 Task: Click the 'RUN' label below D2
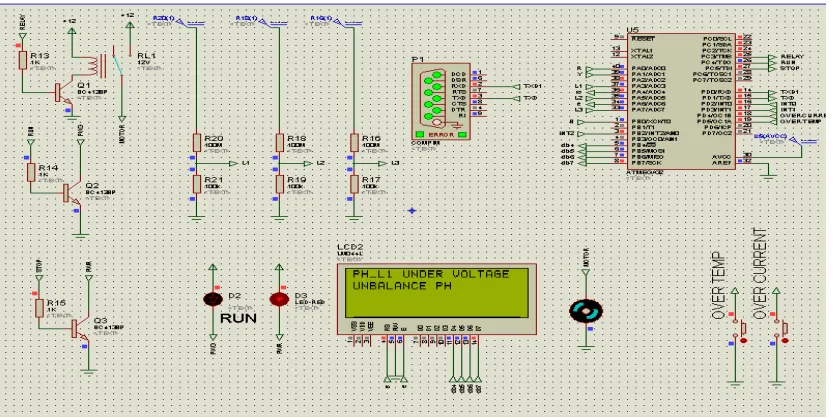[238, 319]
